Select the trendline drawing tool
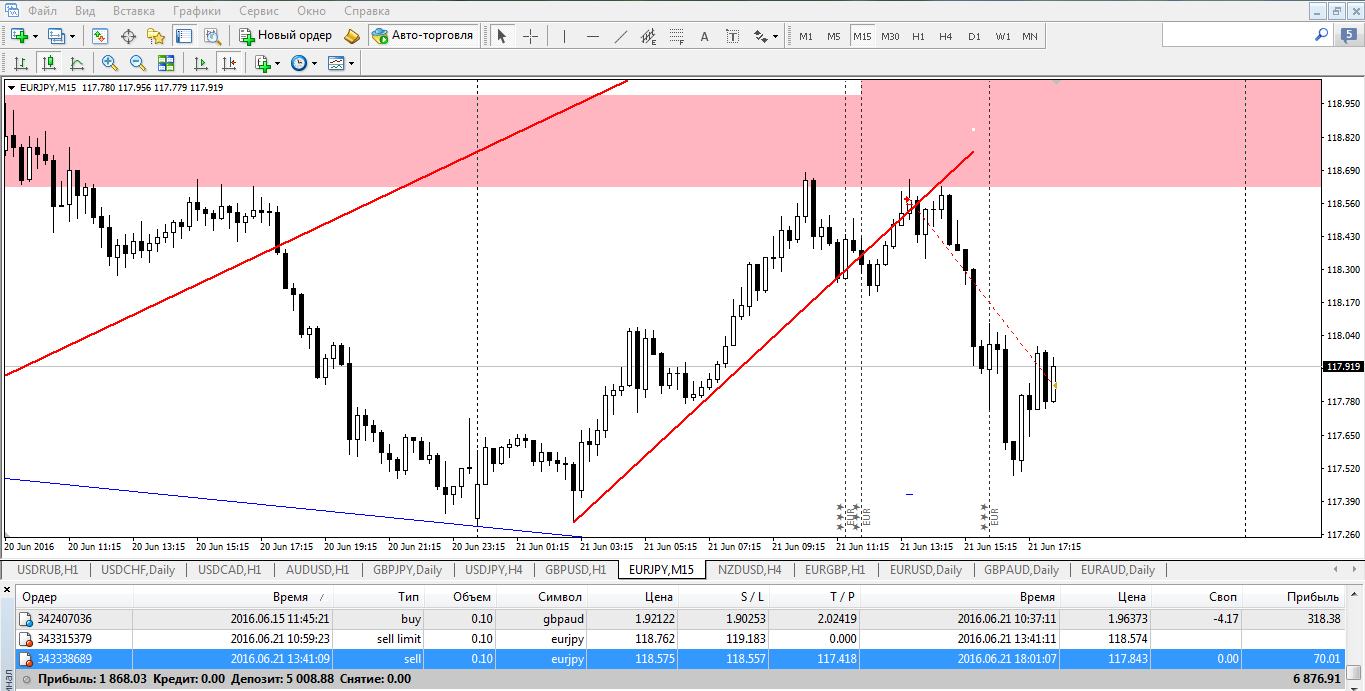 pyautogui.click(x=620, y=36)
